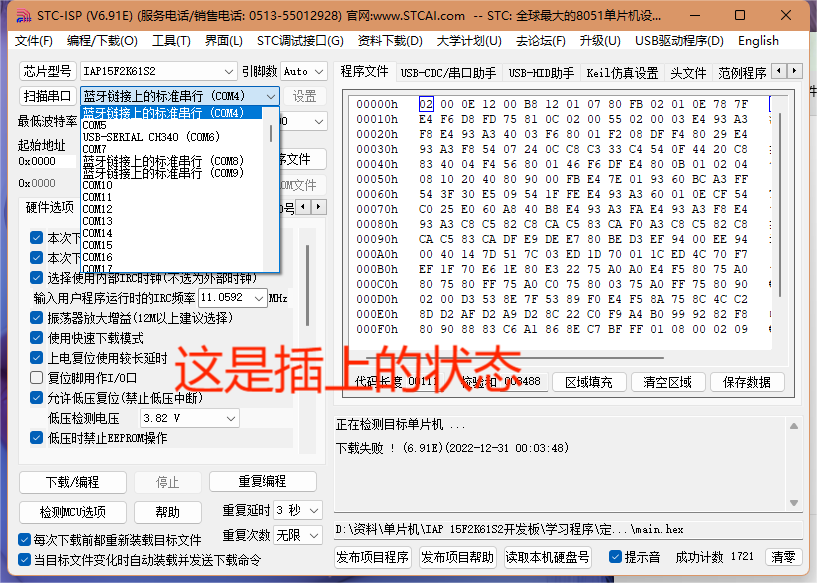Open the 升级(U) menu
This screenshot has height=583, width=817.
[x=600, y=41]
